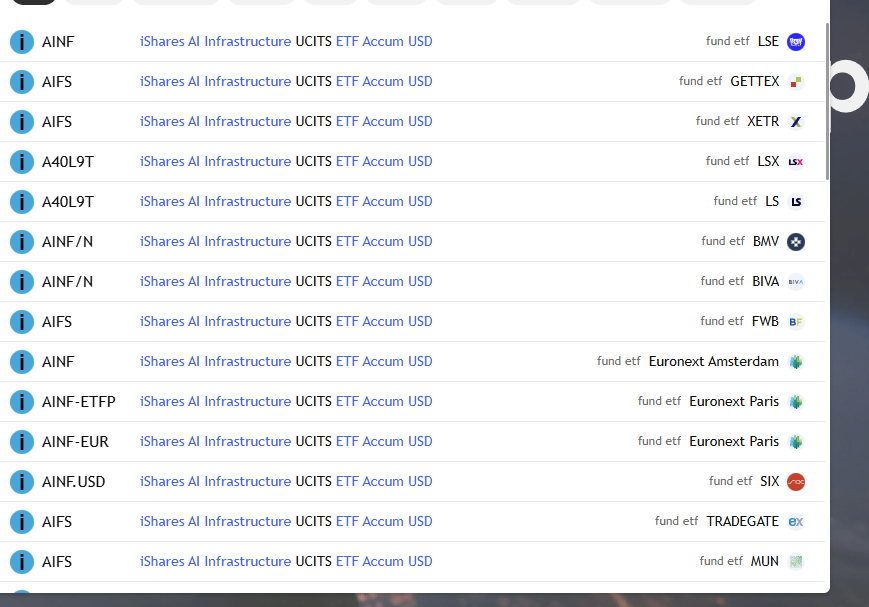Select the AINF/N ticker listed on BMV
This screenshot has height=607, width=869.
click(67, 242)
